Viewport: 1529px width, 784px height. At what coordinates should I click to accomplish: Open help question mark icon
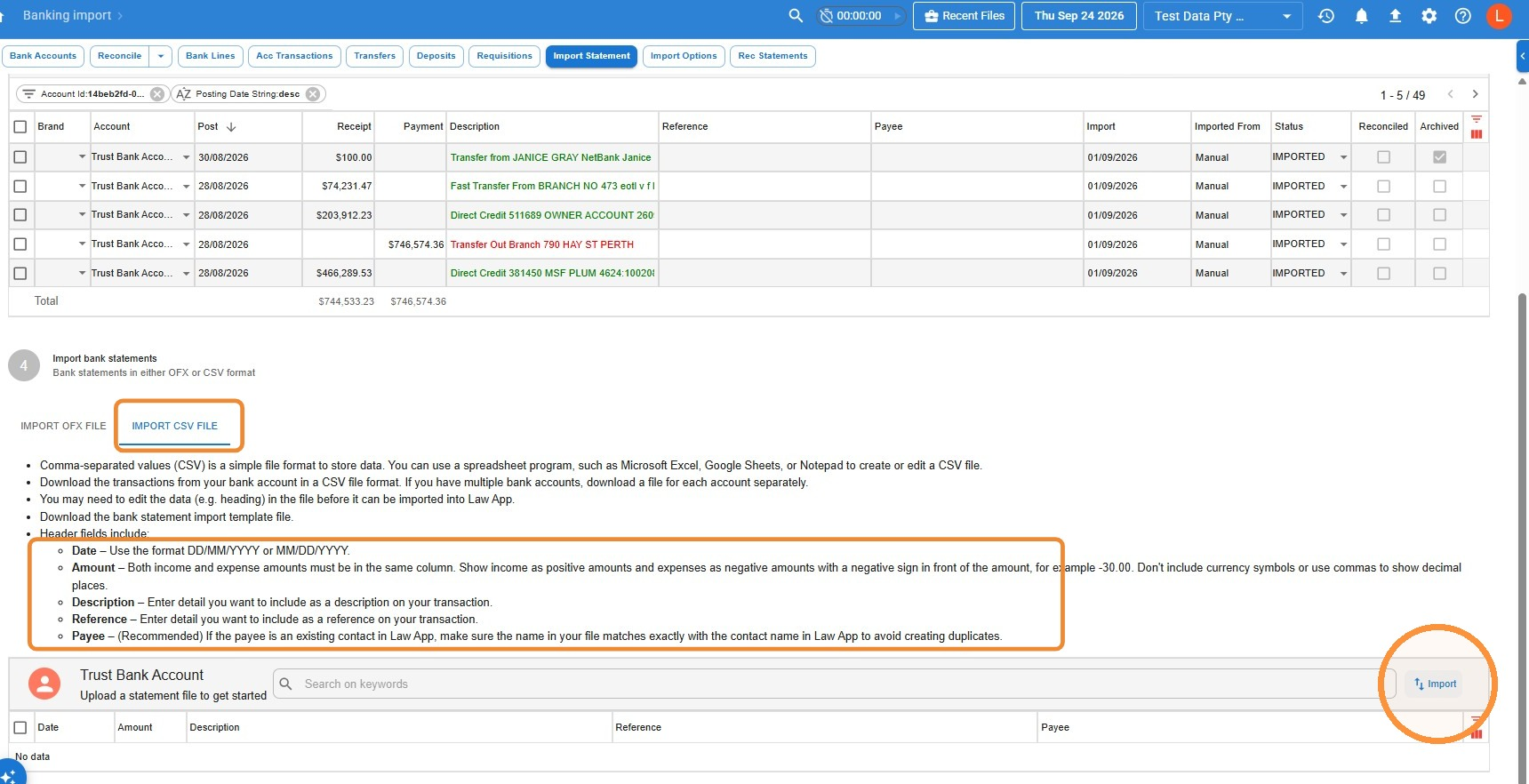pos(1462,16)
